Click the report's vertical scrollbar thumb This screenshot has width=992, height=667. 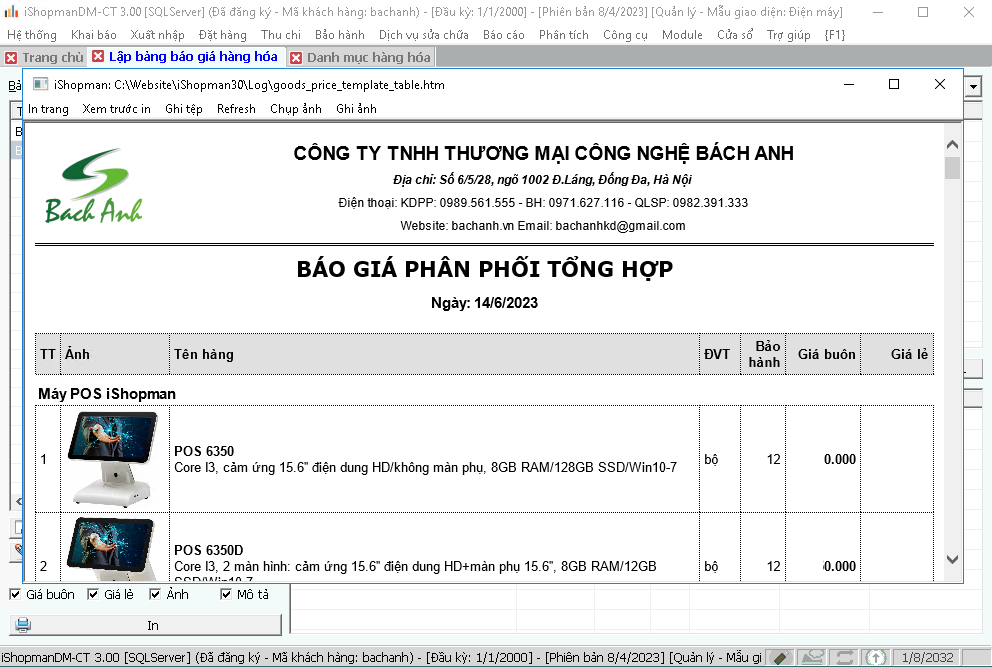(952, 168)
